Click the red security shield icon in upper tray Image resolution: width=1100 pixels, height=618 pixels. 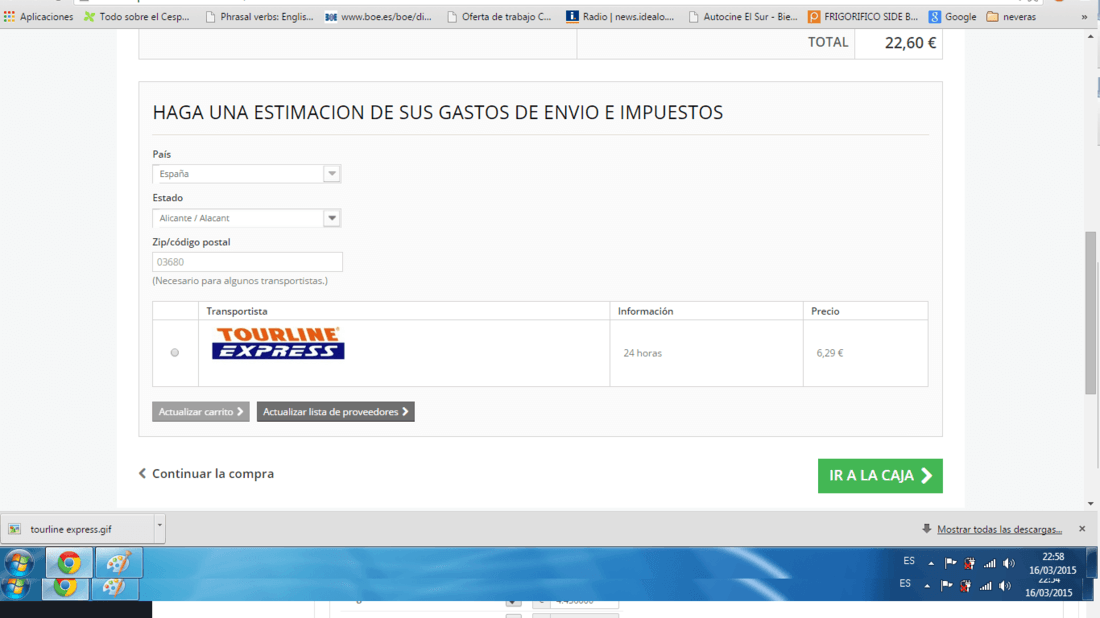coord(970,563)
